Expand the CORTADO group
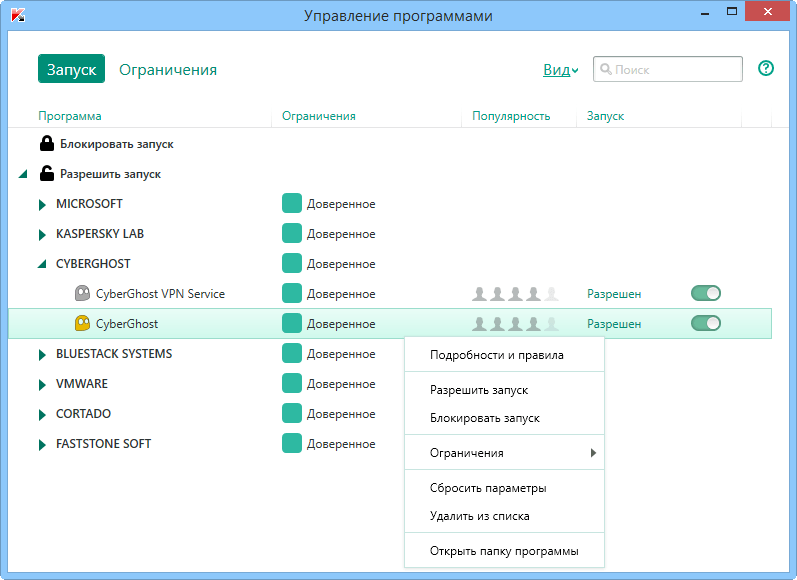The height and width of the screenshot is (580, 797). [x=42, y=415]
